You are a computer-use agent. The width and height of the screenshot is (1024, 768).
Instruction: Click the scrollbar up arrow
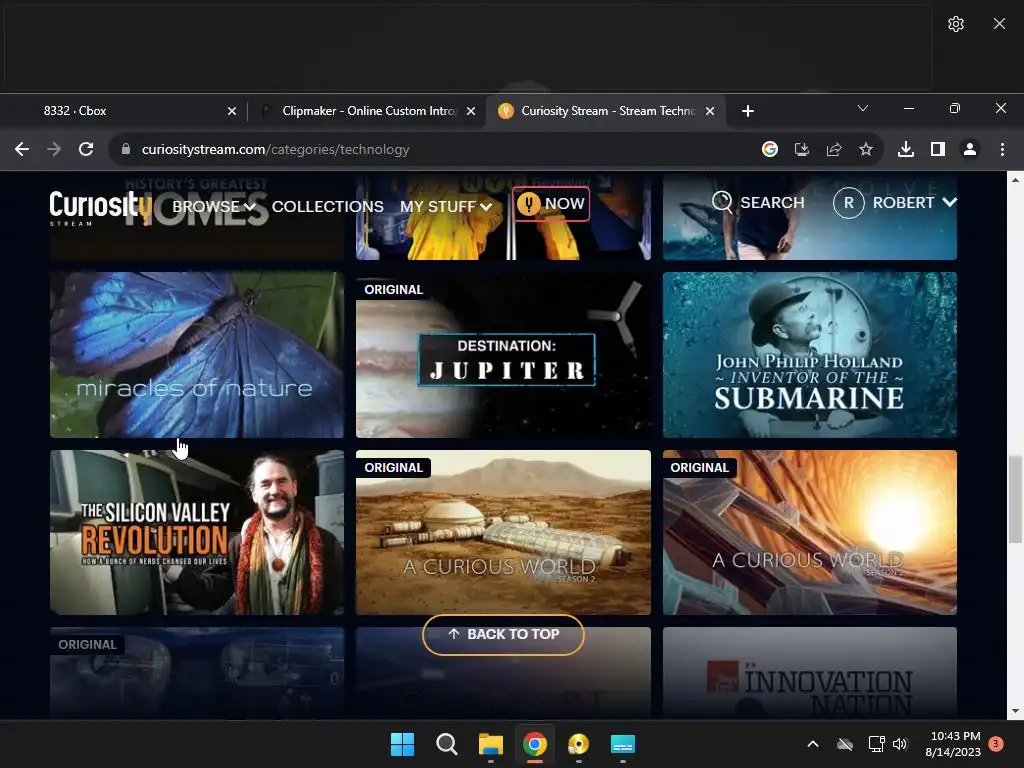(x=1015, y=179)
